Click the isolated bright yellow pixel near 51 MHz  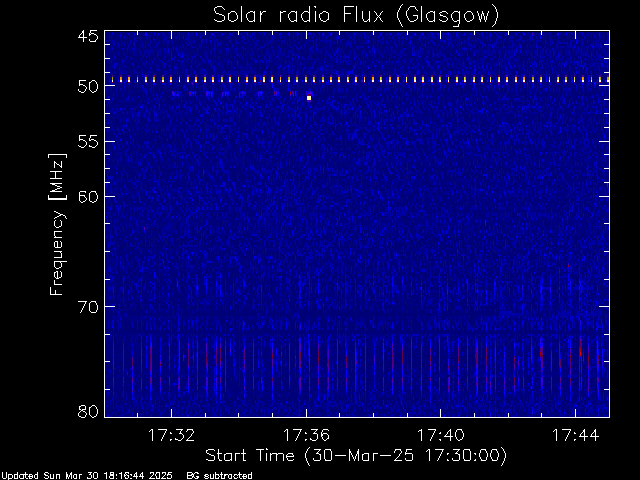tap(309, 98)
